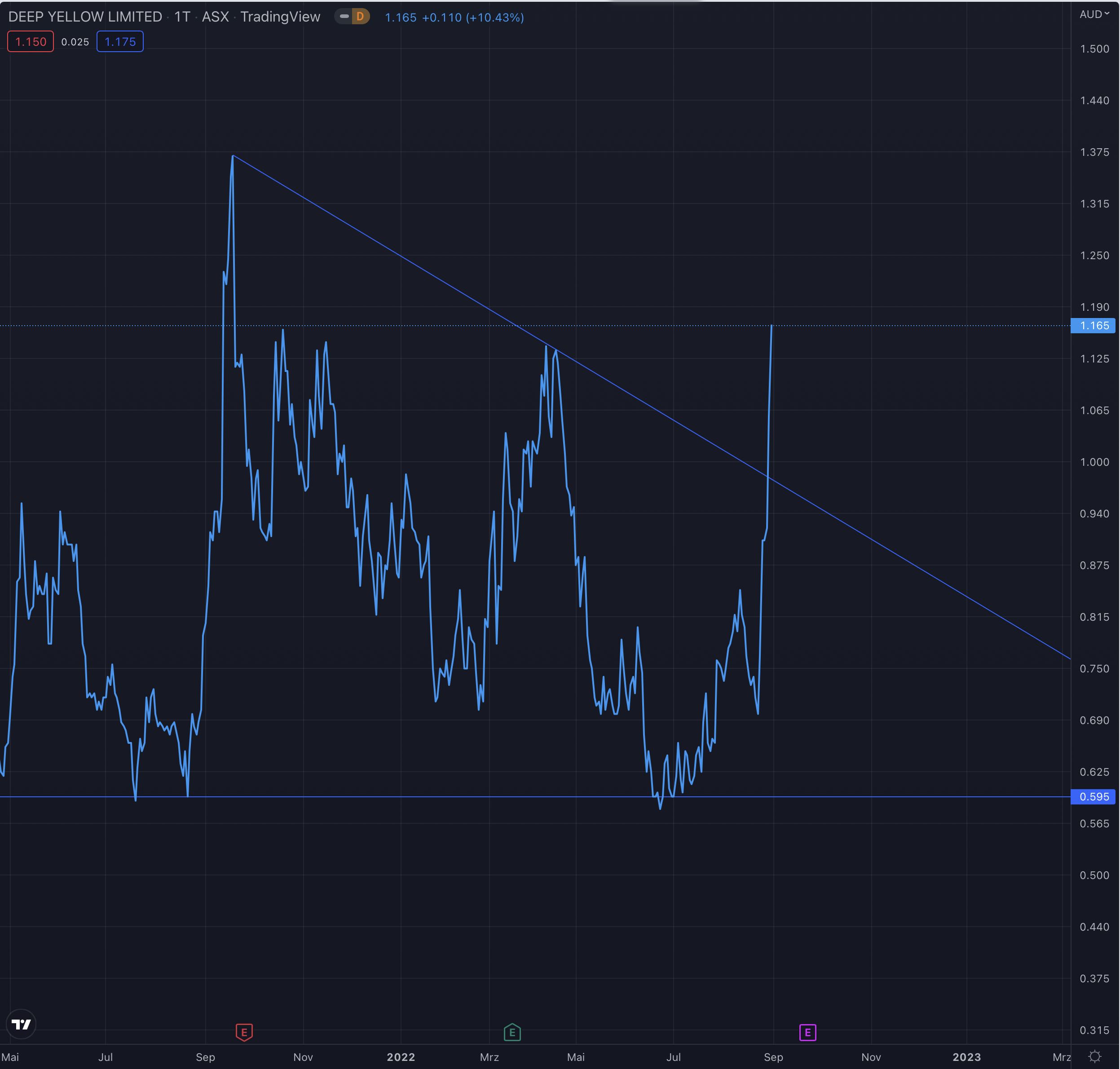Screen dimensions: 1120x1069
Task: Click the TradingView logo icon
Action: (21, 1024)
